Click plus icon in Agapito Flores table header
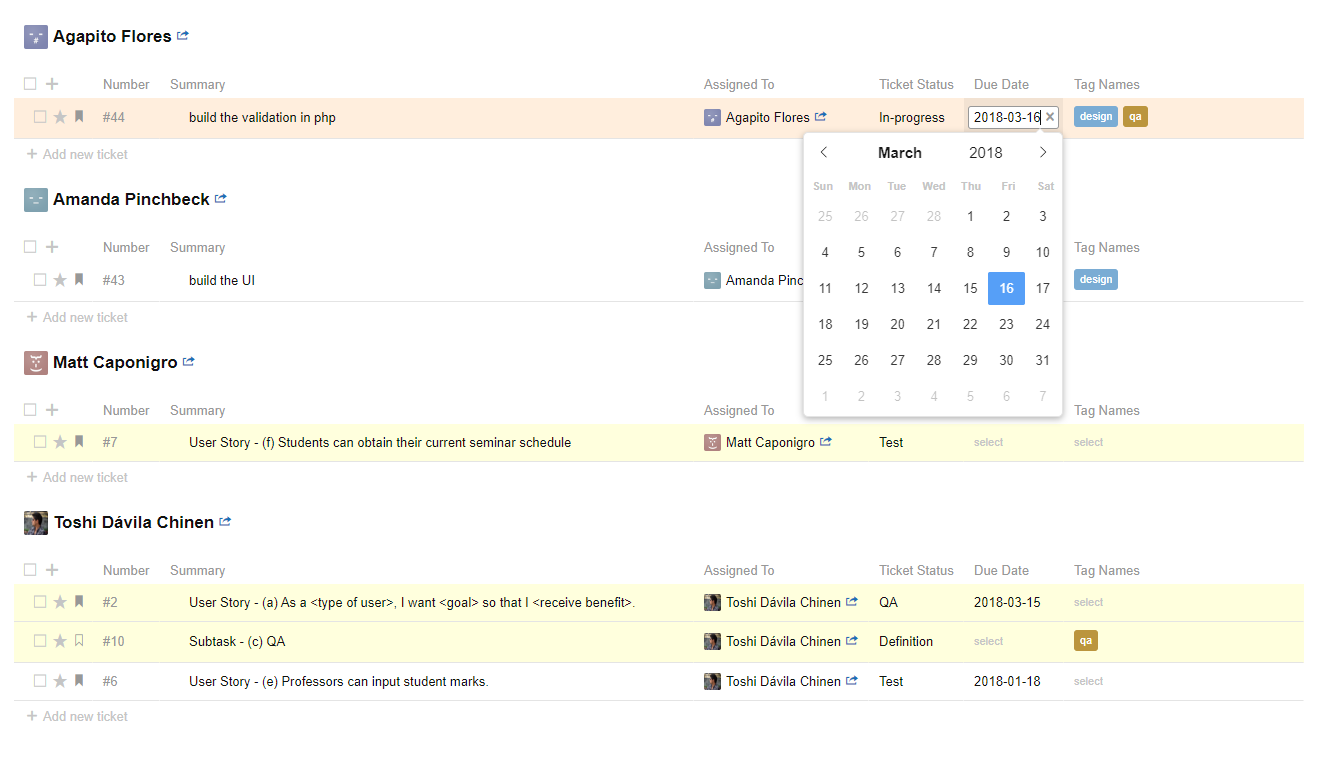This screenshot has width=1320, height=780. click(x=52, y=84)
